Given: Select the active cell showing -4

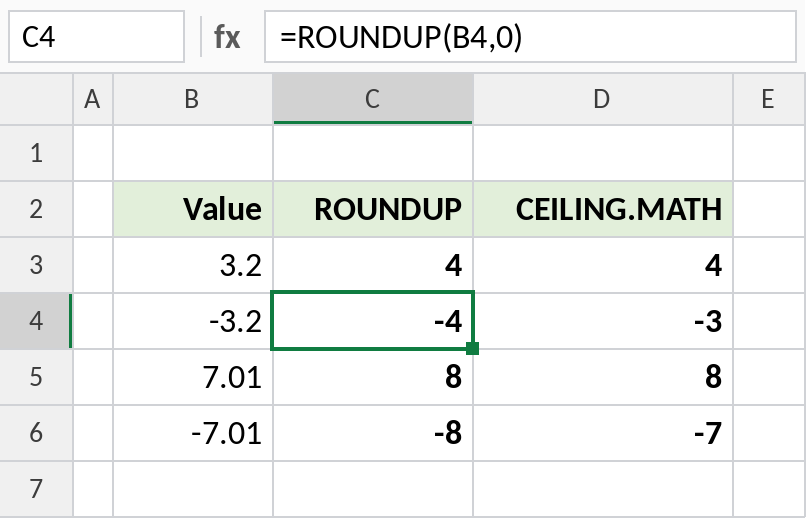Looking at the screenshot, I should [x=373, y=321].
